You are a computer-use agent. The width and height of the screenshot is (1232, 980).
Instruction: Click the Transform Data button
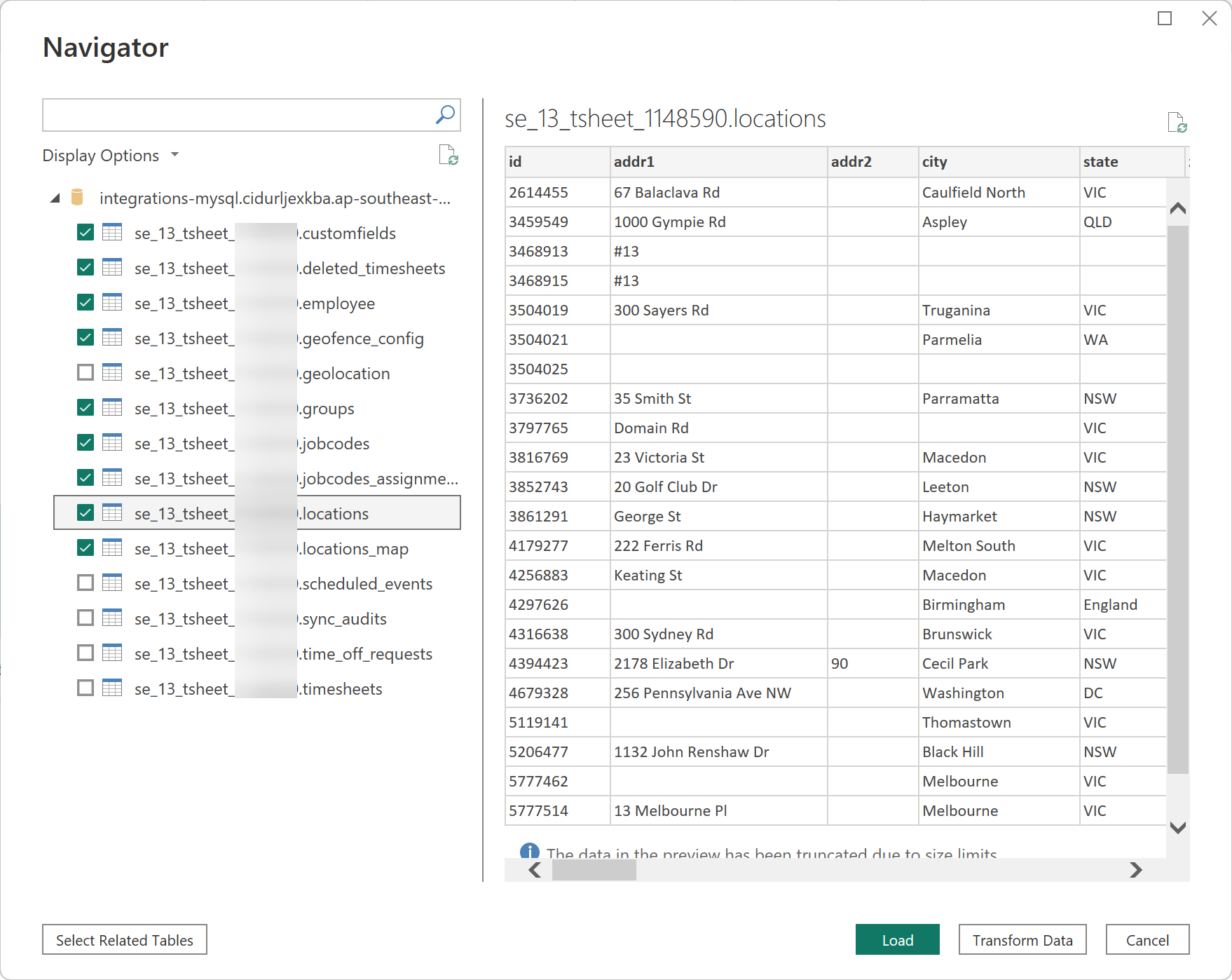(x=1022, y=939)
